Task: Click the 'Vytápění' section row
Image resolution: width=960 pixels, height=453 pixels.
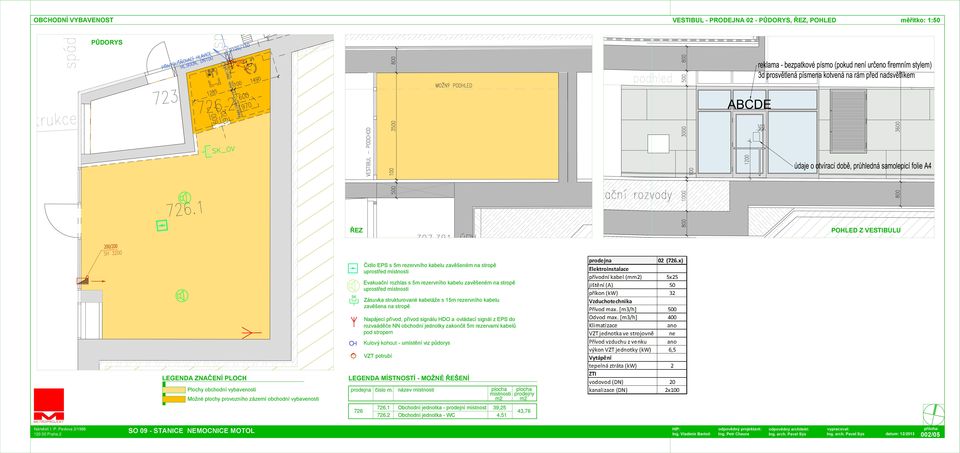Action: (x=637, y=357)
